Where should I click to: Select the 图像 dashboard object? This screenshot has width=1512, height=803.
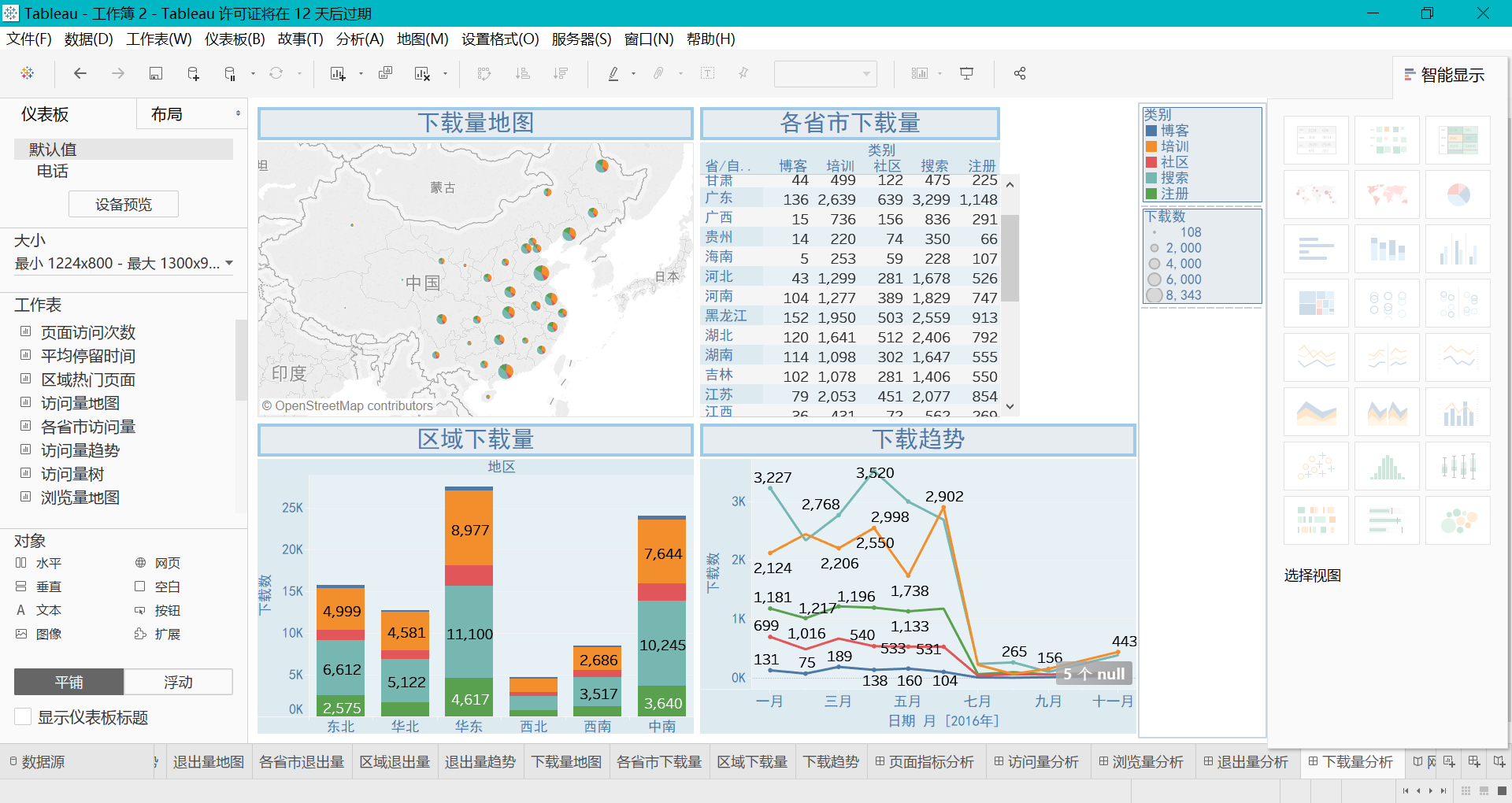click(x=39, y=634)
